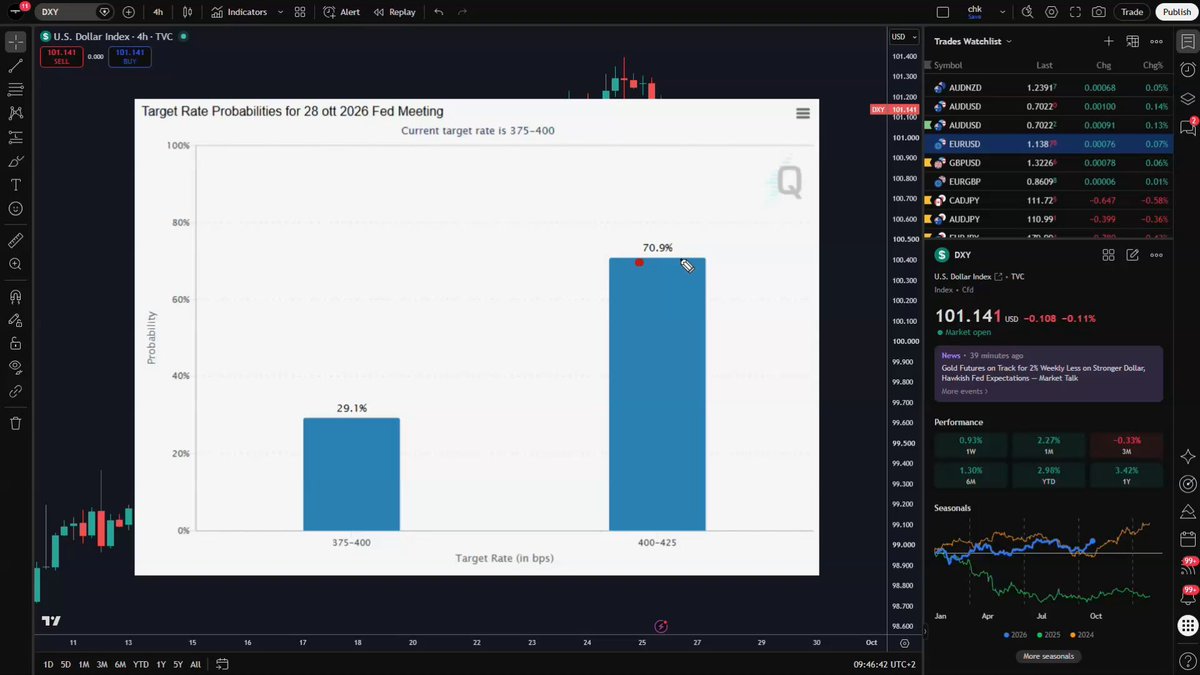Image resolution: width=1200 pixels, height=675 pixels.
Task: Add a symbol to the watchlist
Action: pyautogui.click(x=1108, y=41)
